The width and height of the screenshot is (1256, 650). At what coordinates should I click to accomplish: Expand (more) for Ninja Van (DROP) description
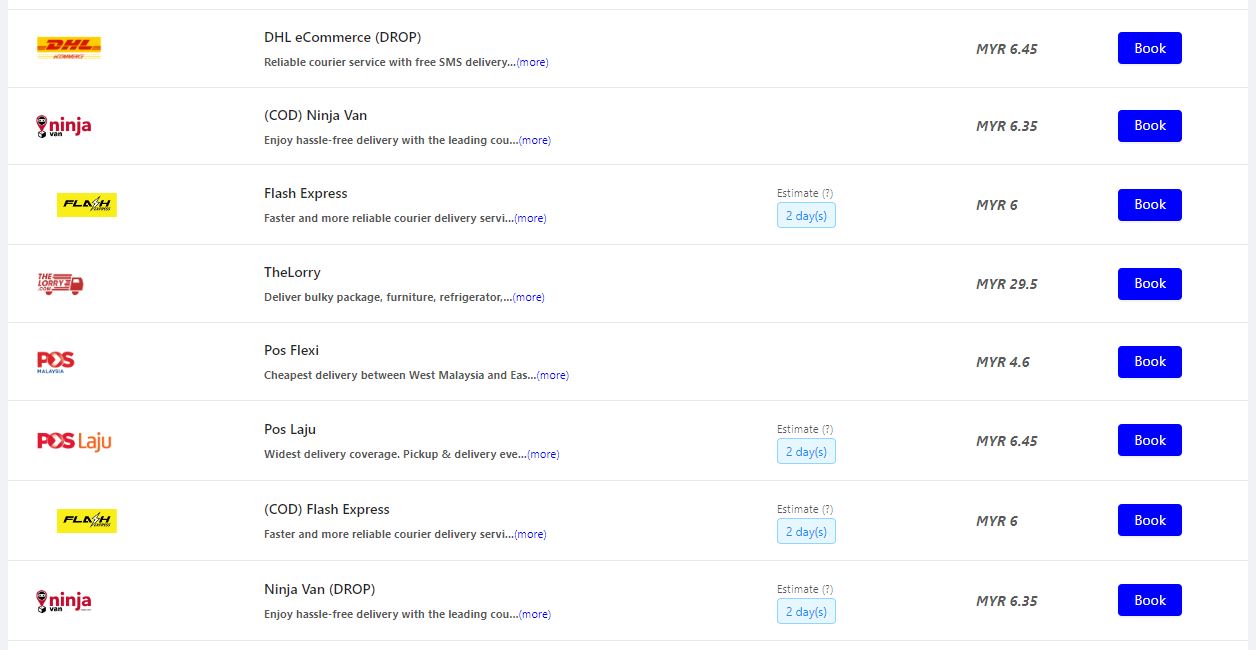535,614
